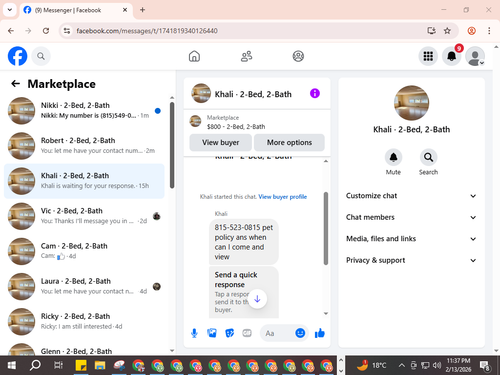Open Ricky 2-Bed, 2-Bath conversation
Screen dimensions: 500x375
click(84, 322)
